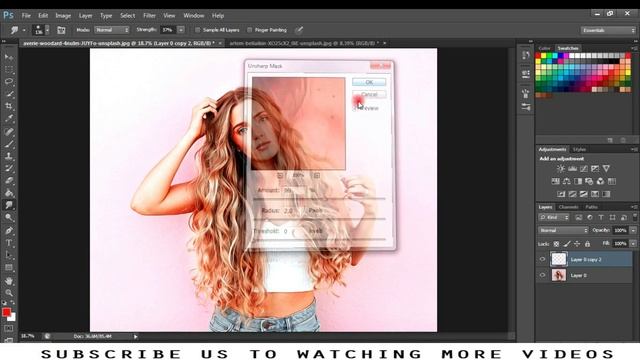Select the Crop tool

click(9, 106)
